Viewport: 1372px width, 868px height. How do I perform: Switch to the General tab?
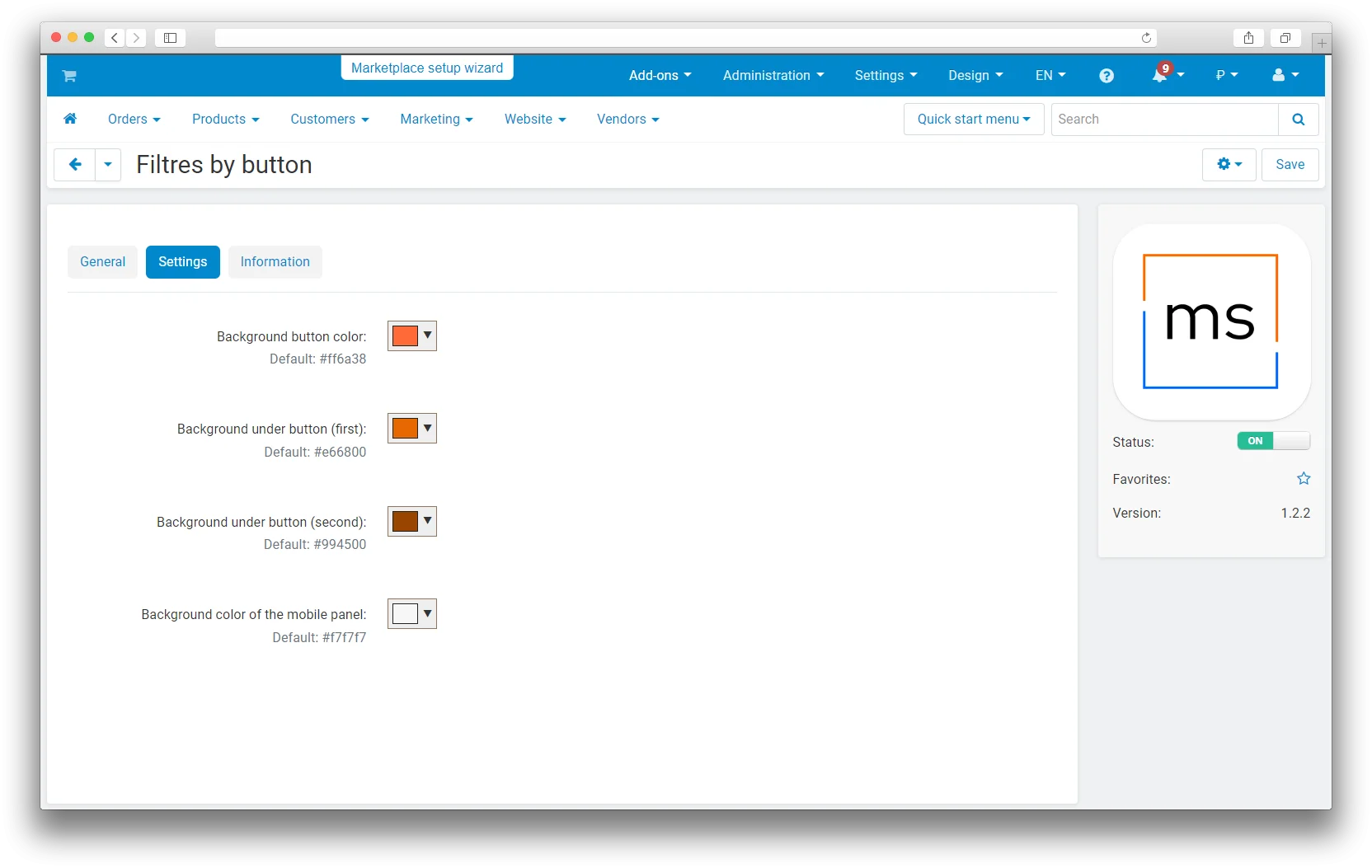[x=102, y=262]
